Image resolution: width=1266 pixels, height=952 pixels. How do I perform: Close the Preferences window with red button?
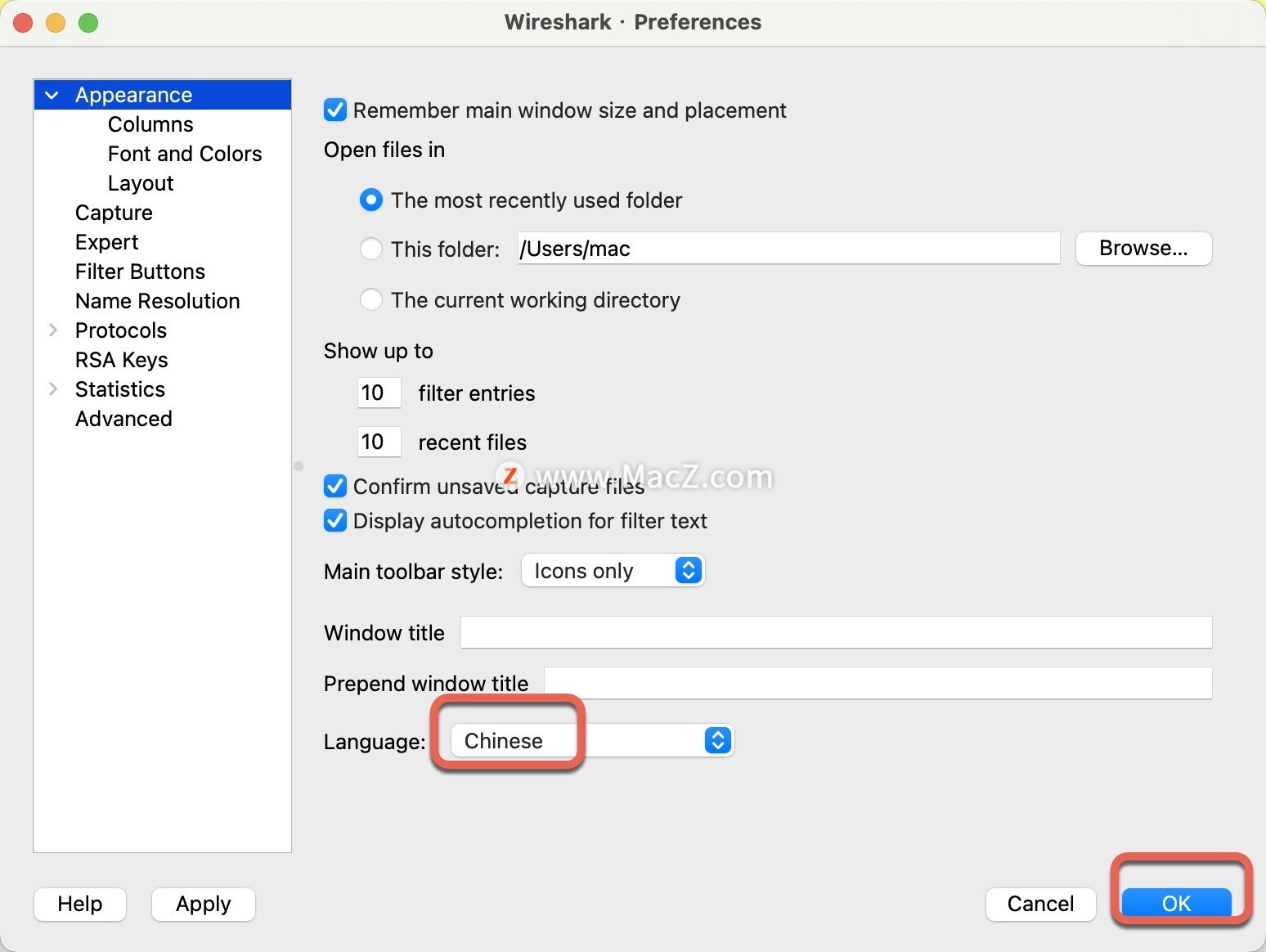click(x=24, y=23)
